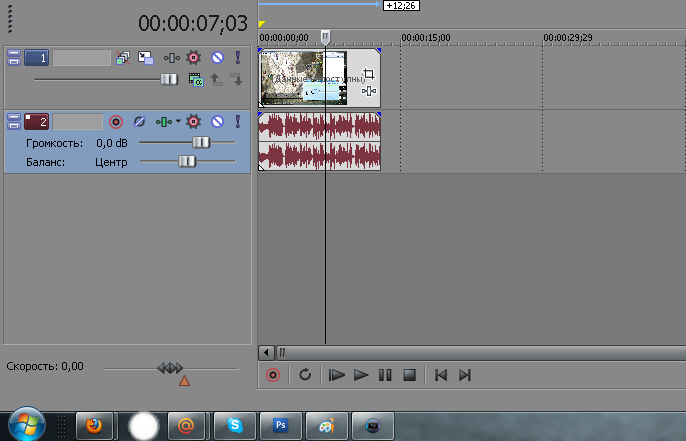The height and width of the screenshot is (441, 686).
Task: Arm audio track 2 for recording
Action: pos(116,121)
